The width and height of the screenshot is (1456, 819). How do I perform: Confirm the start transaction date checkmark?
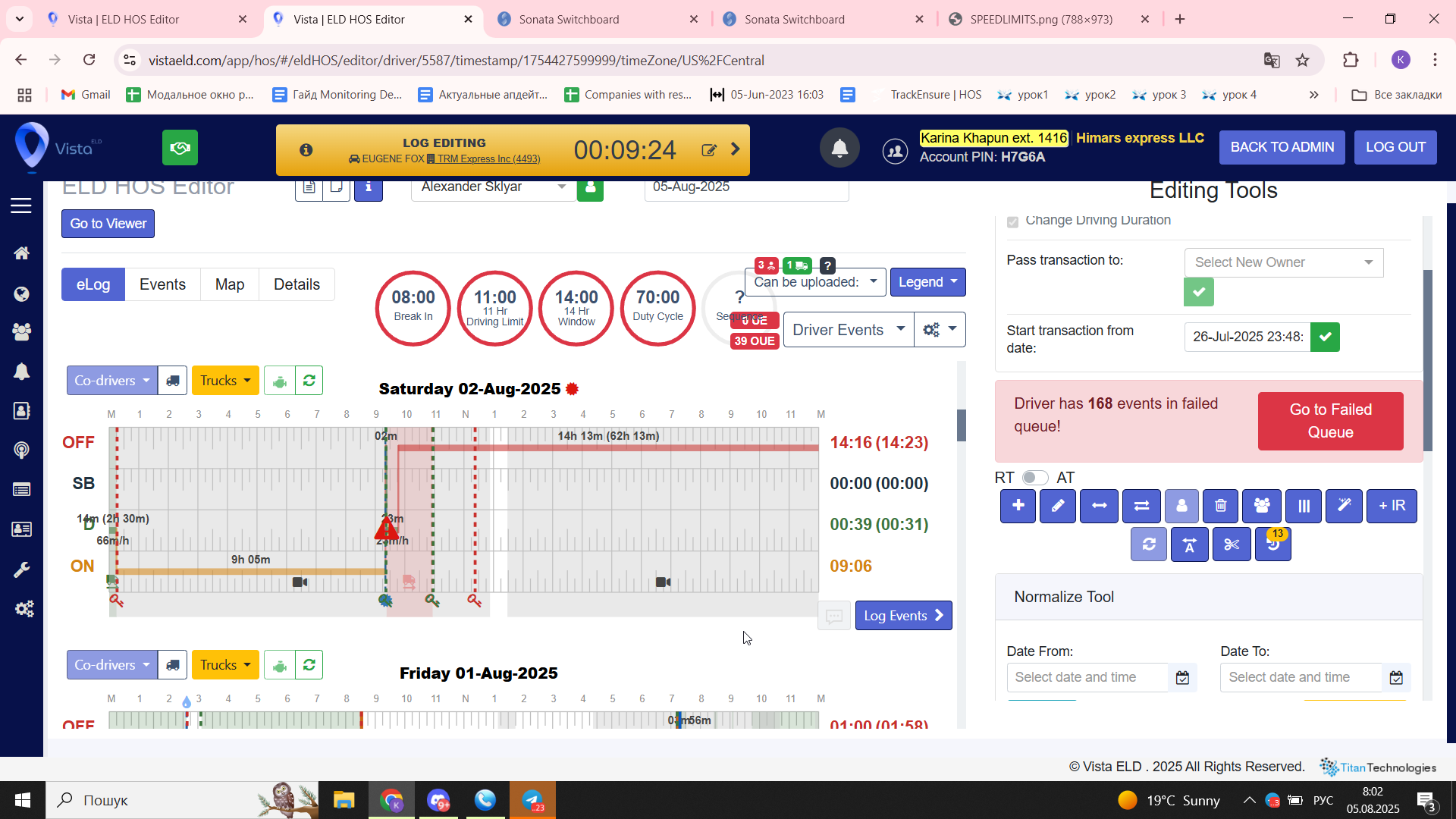click(1325, 337)
